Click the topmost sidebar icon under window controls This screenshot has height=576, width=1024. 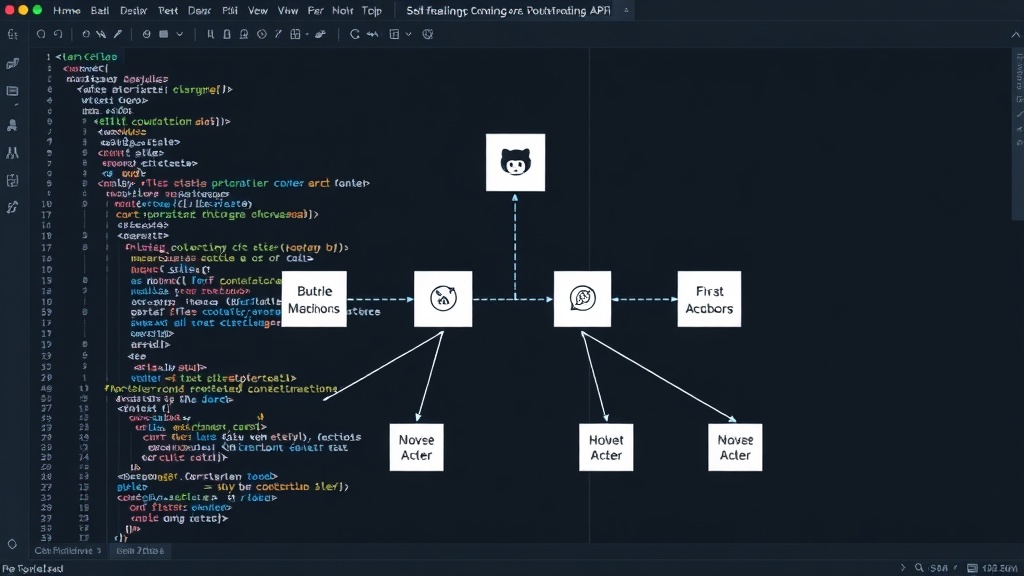click(12, 35)
